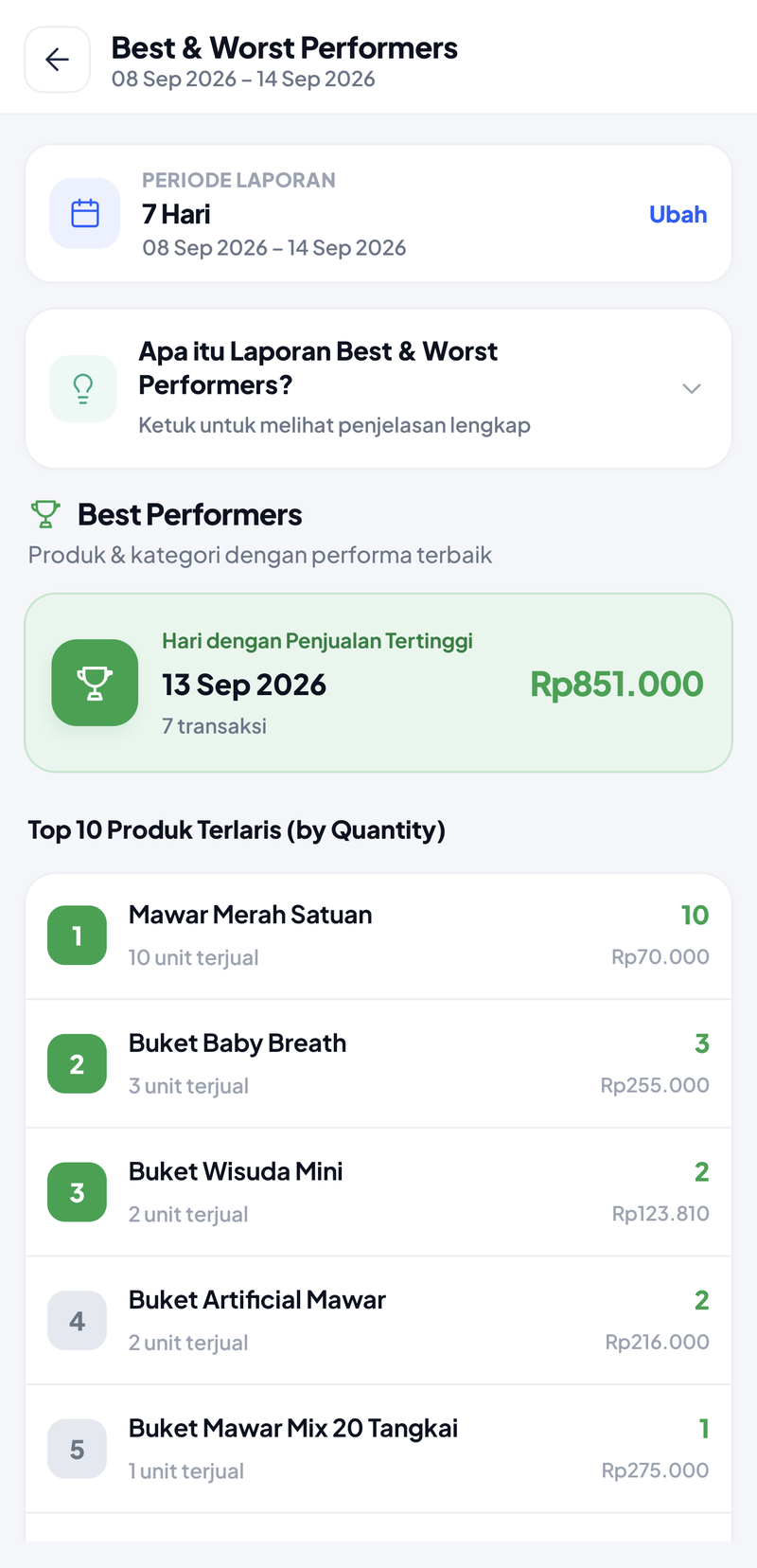Open Buket Wisuda Mini product entry

[x=378, y=1192]
